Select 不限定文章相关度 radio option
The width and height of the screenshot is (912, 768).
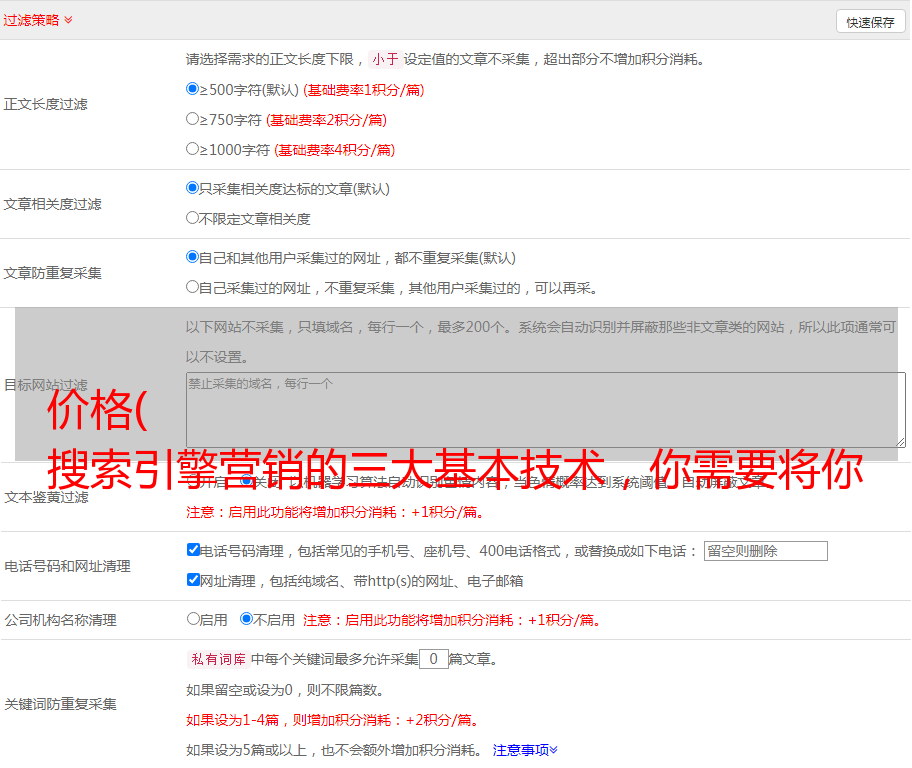coord(193,218)
